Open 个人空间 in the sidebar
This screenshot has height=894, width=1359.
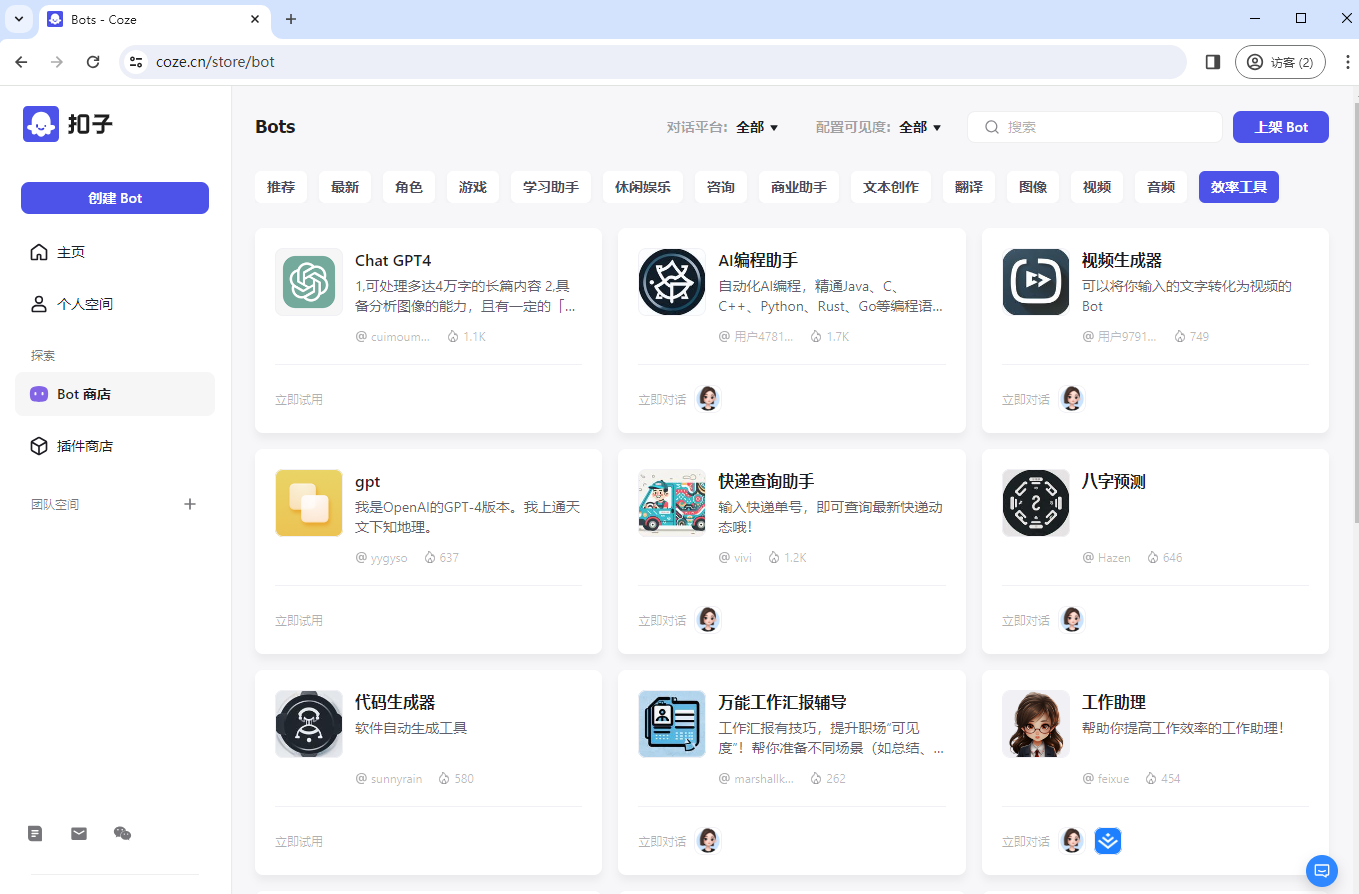[x=115, y=304]
